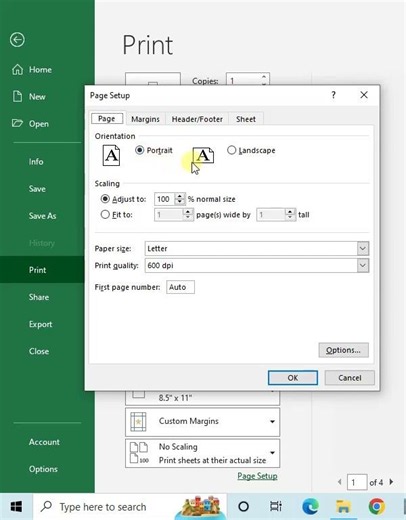Click the Open folder icon in sidebar

pyautogui.click(x=17, y=123)
